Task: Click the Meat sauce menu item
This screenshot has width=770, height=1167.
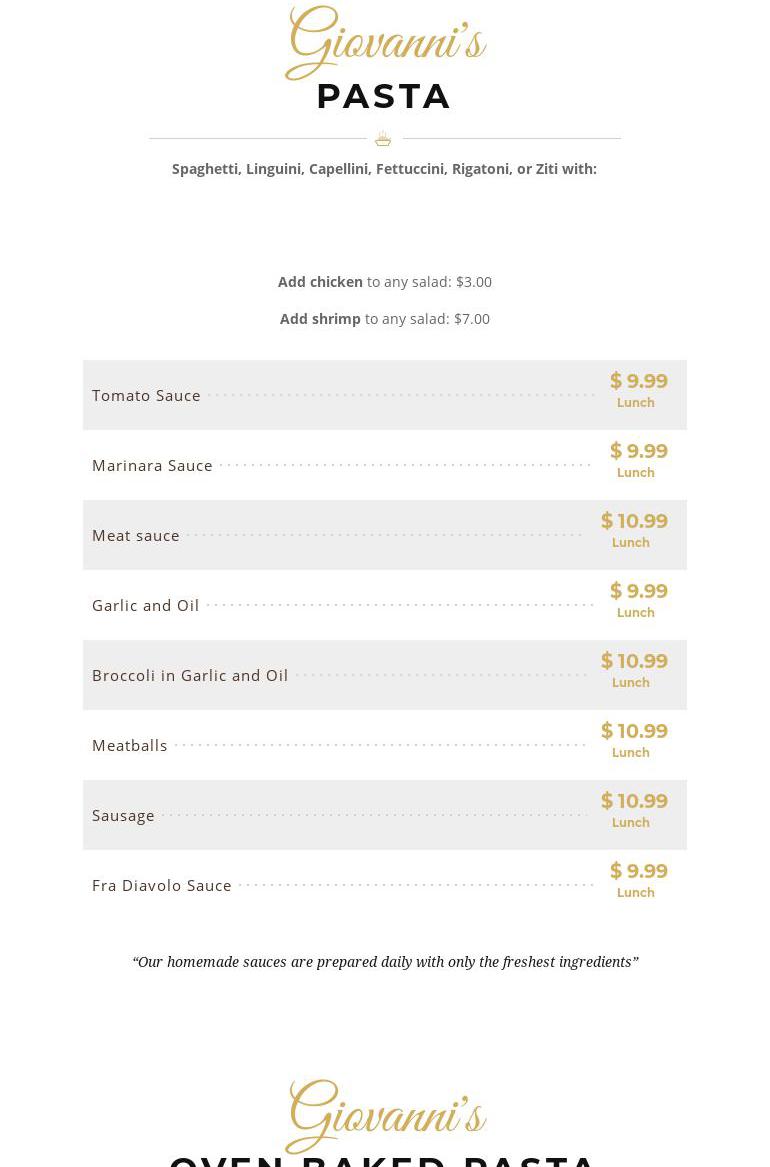Action: (136, 536)
